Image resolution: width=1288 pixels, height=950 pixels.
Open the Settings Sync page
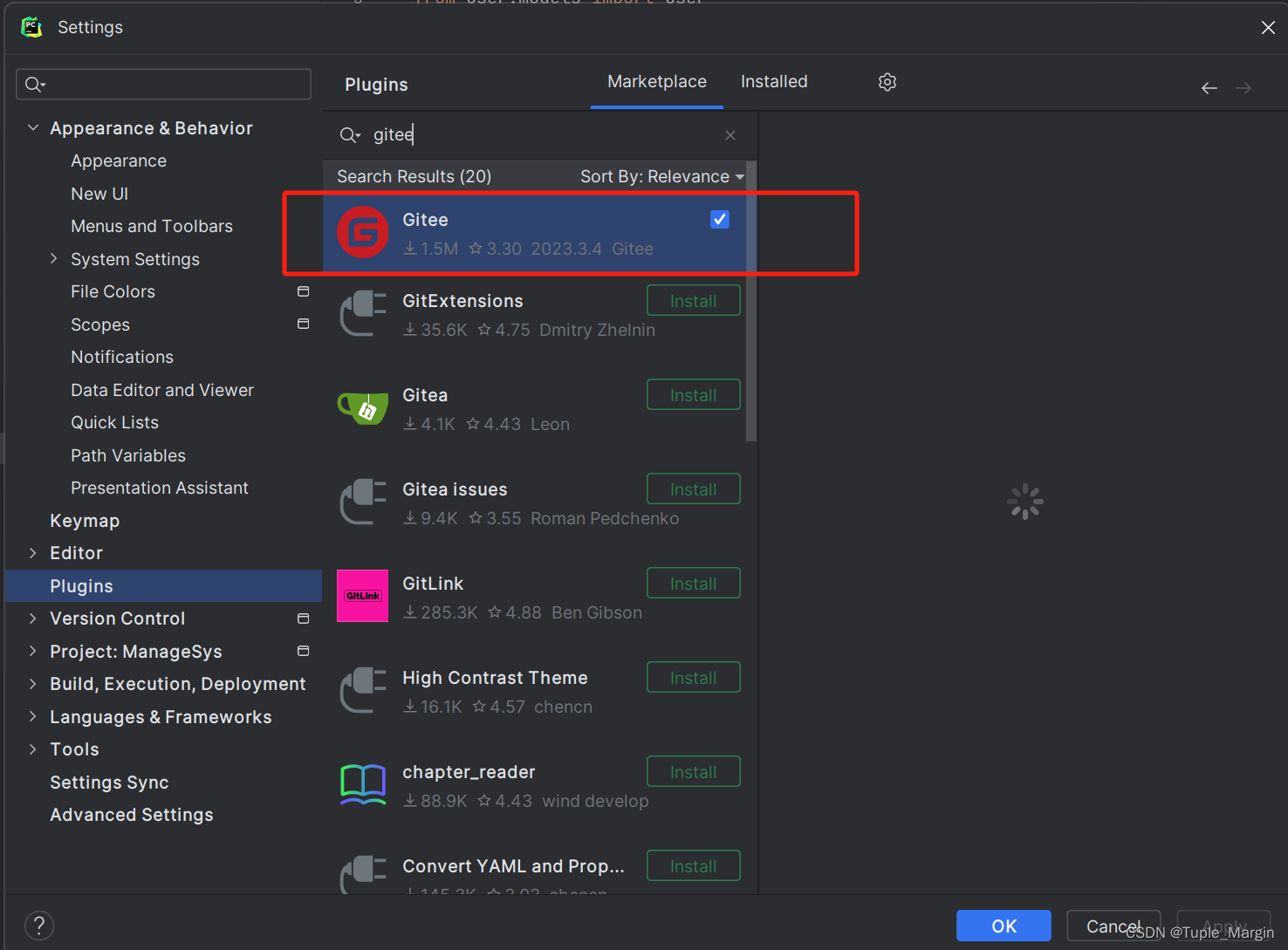[109, 783]
